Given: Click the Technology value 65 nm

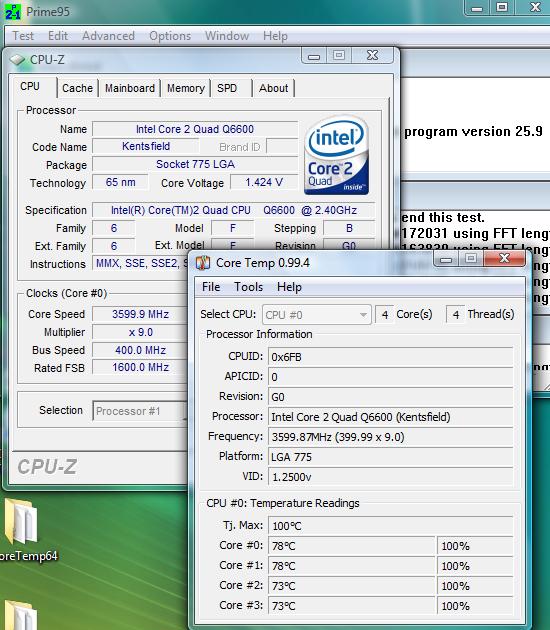Looking at the screenshot, I should tap(121, 182).
